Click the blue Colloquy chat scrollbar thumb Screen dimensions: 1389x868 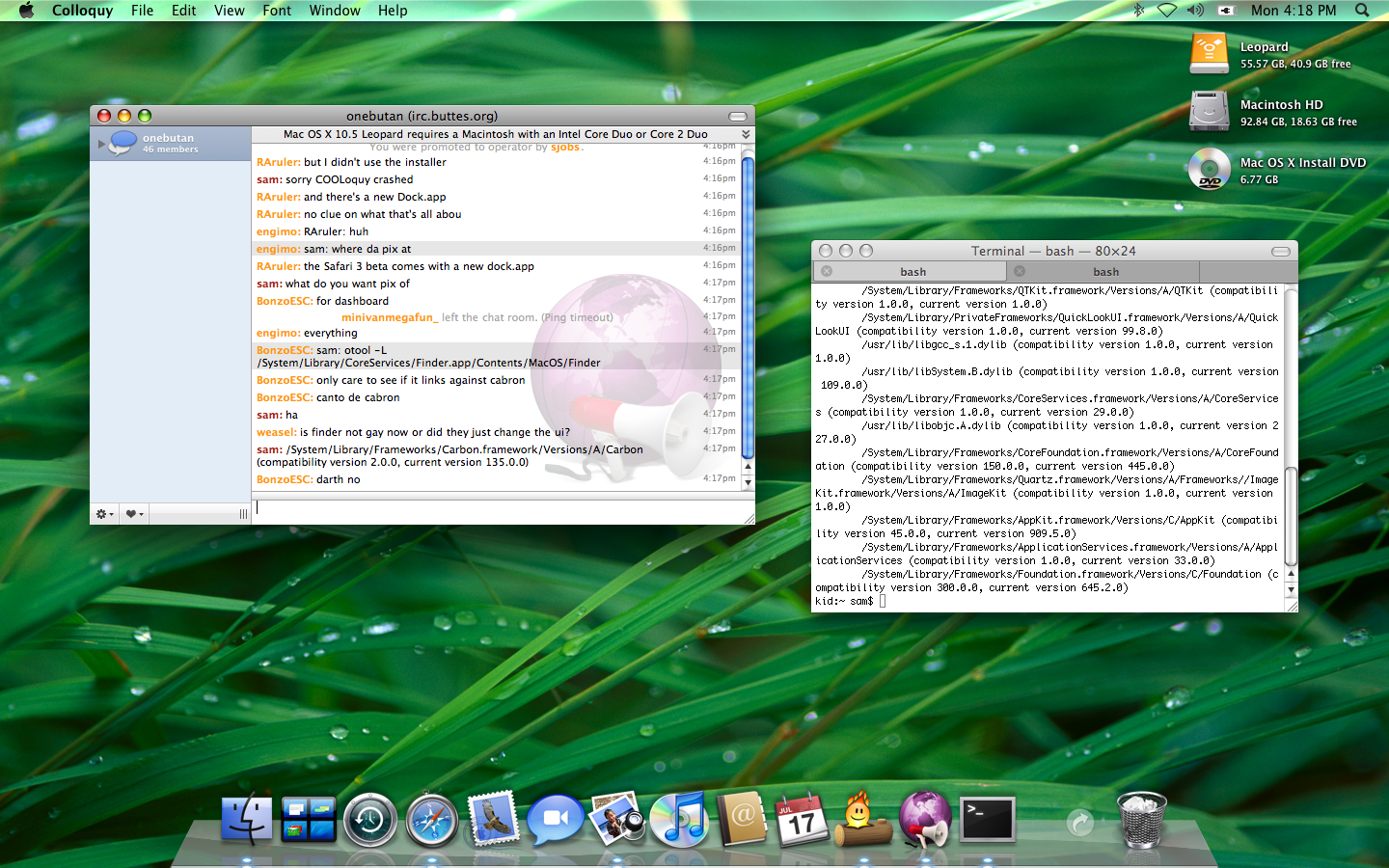tap(748, 307)
